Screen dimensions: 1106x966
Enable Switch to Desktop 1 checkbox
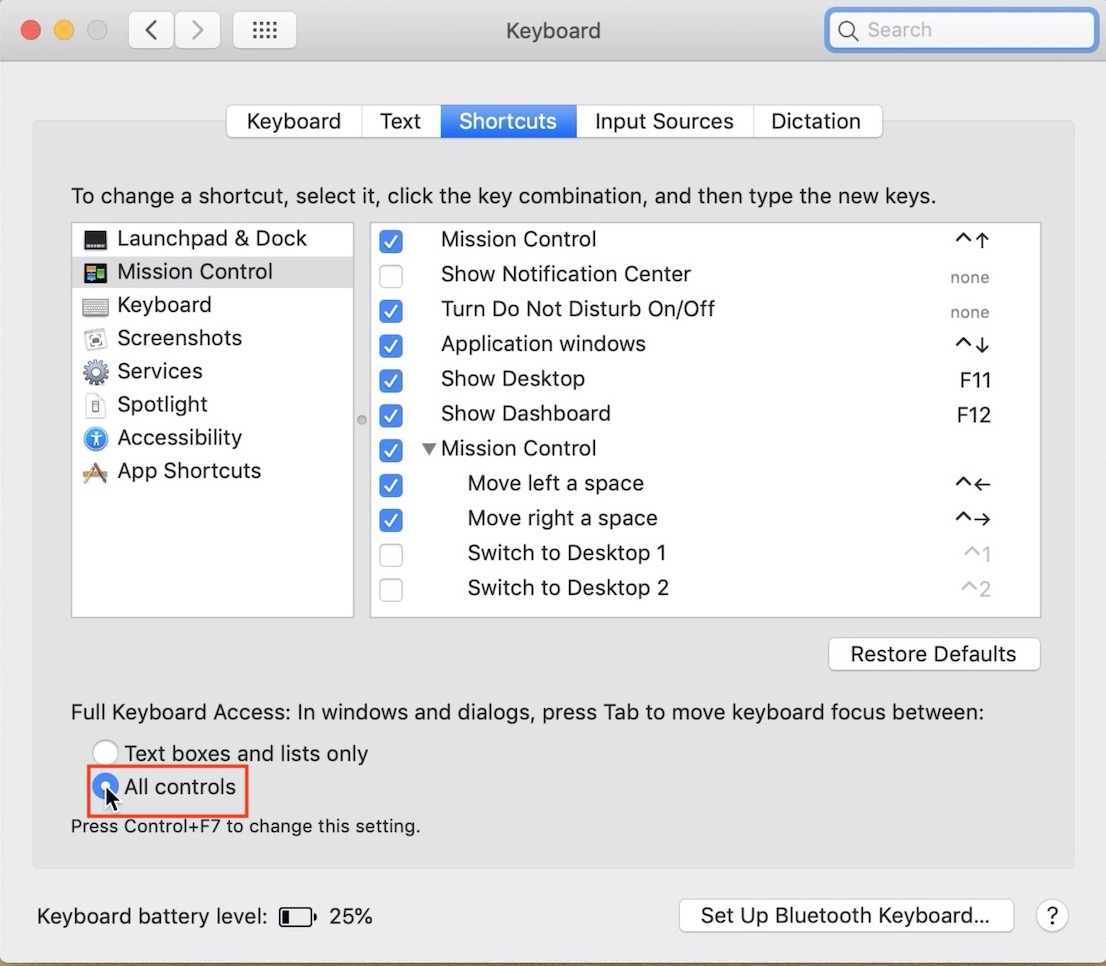(x=391, y=555)
